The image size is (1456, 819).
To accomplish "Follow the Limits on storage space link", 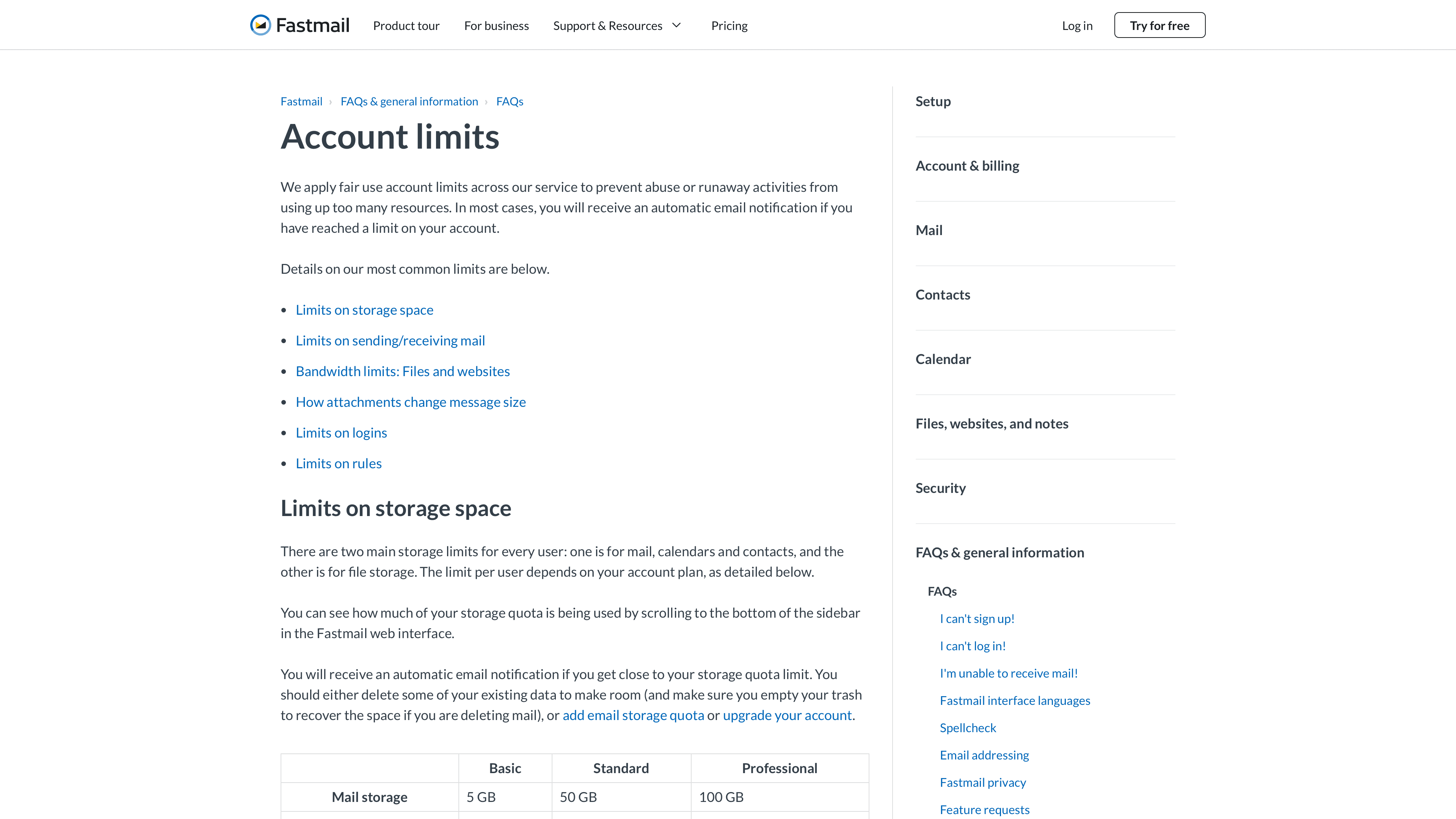I will 364,309.
